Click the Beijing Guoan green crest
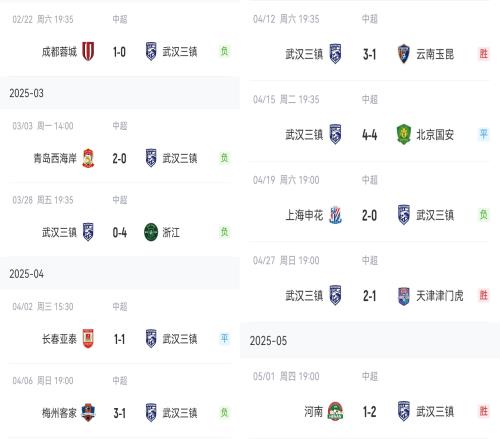The height and width of the screenshot is (440, 500). [404, 134]
